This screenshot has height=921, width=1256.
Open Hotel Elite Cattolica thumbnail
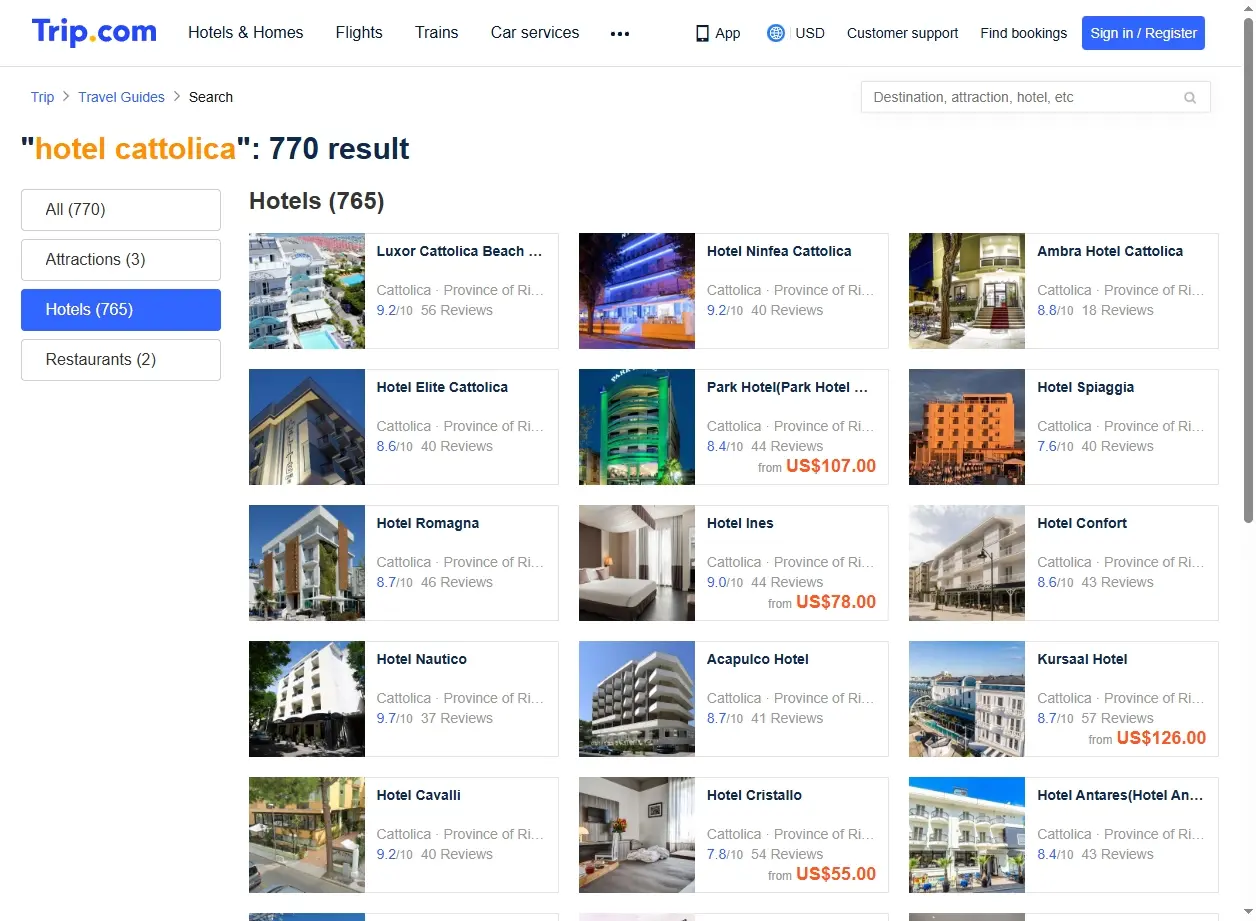(x=307, y=427)
